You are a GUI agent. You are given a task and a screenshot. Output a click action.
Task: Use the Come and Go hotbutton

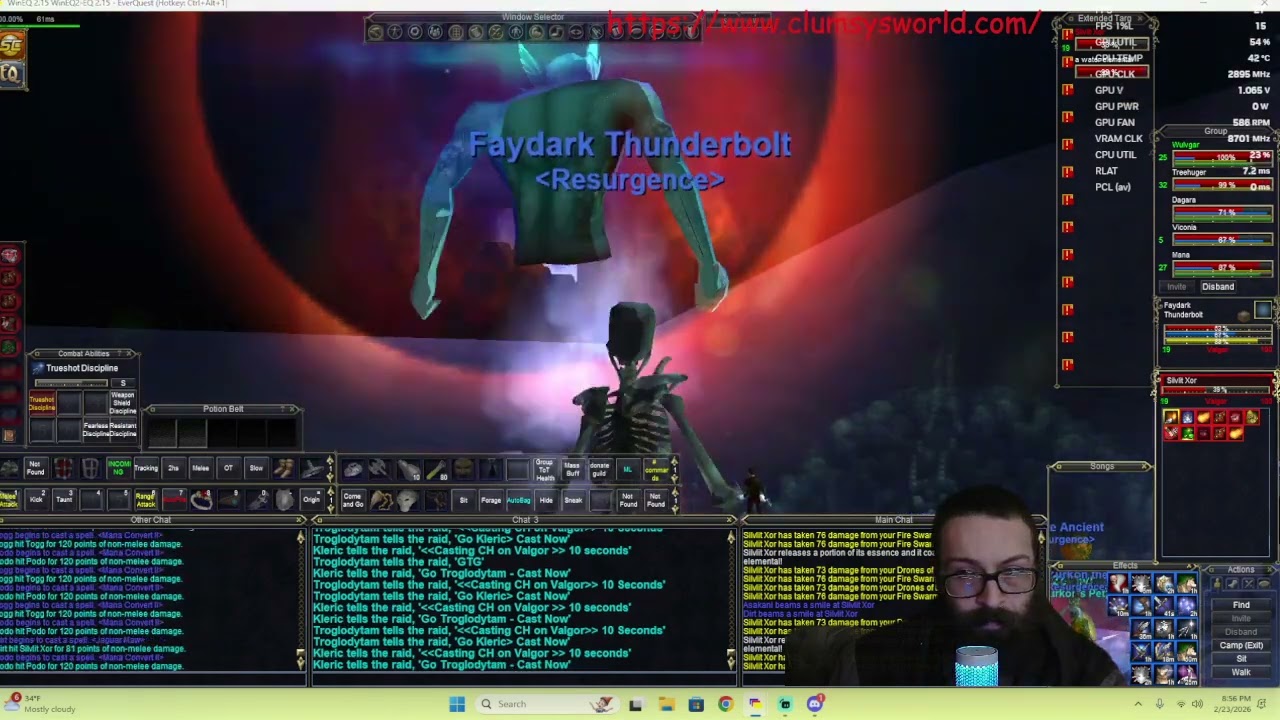(354, 500)
